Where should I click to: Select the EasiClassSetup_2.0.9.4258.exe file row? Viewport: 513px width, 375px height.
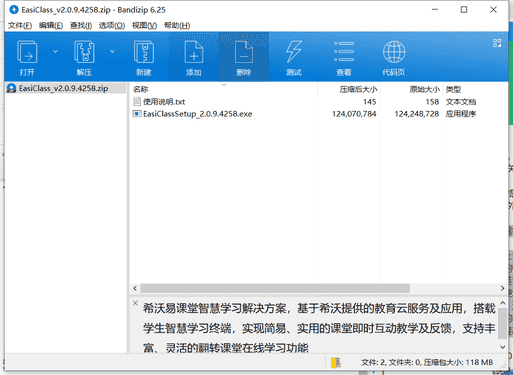(x=318, y=114)
